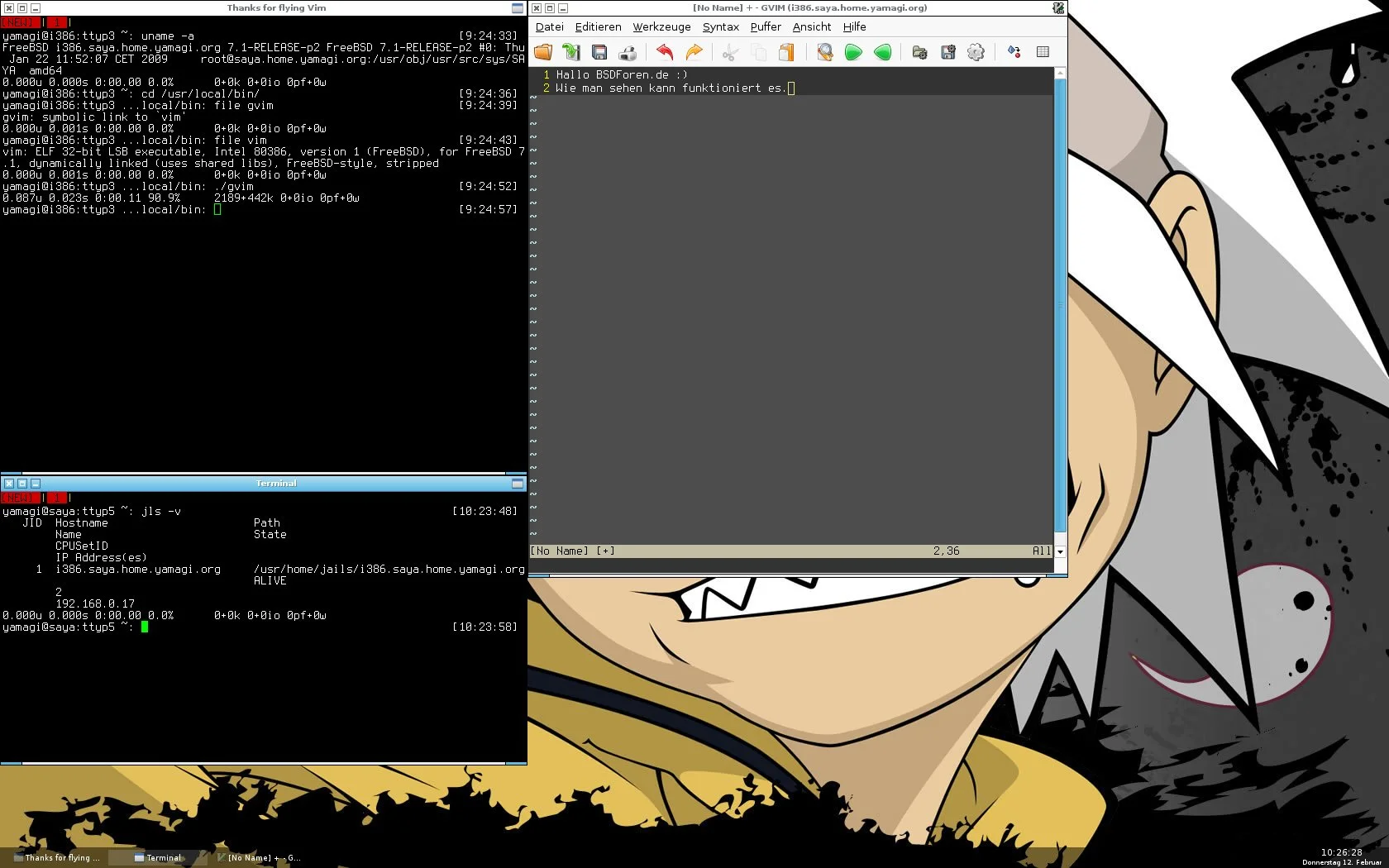Click the Print icon in GVIM toolbar
The width and height of the screenshot is (1389, 868).
pyautogui.click(x=628, y=52)
